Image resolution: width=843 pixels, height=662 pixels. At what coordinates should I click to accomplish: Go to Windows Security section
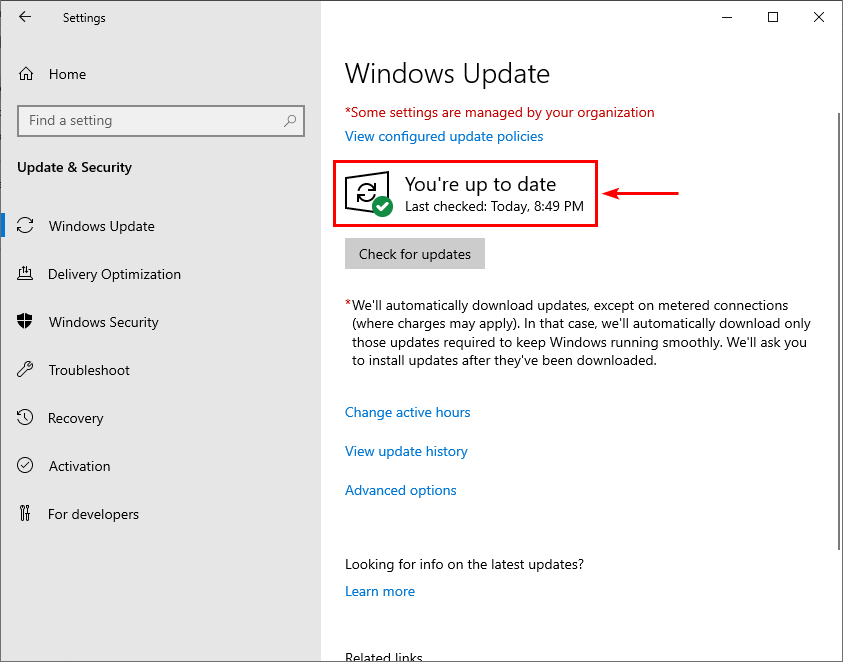pos(104,322)
